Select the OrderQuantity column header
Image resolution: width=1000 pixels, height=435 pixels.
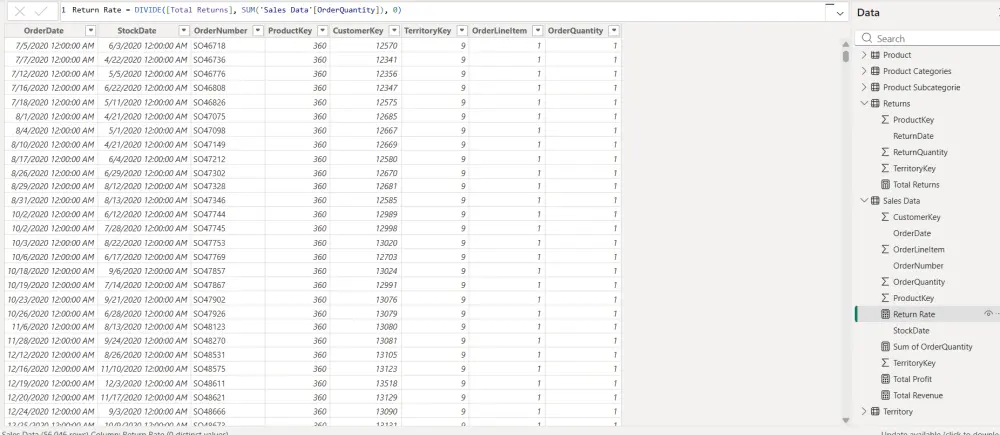click(575, 31)
